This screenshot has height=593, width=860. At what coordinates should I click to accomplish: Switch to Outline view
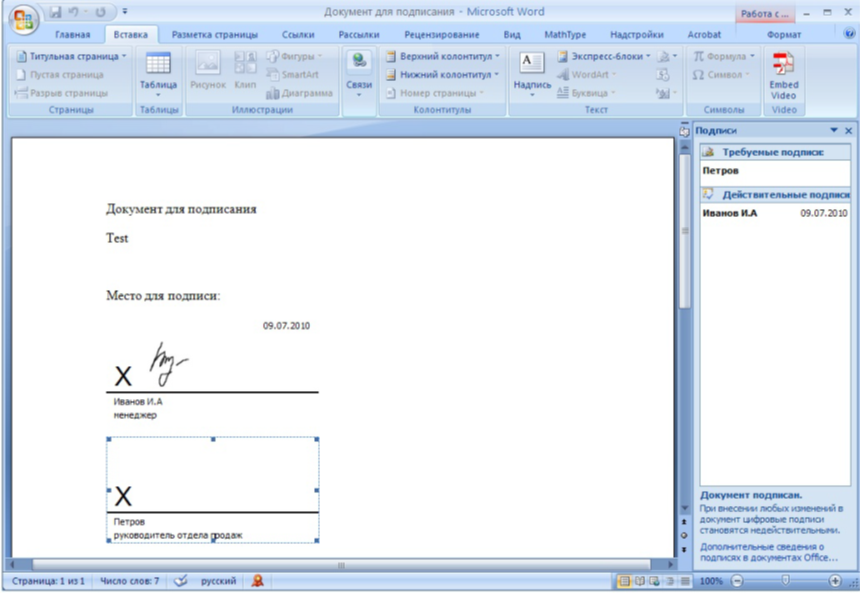[x=670, y=581]
